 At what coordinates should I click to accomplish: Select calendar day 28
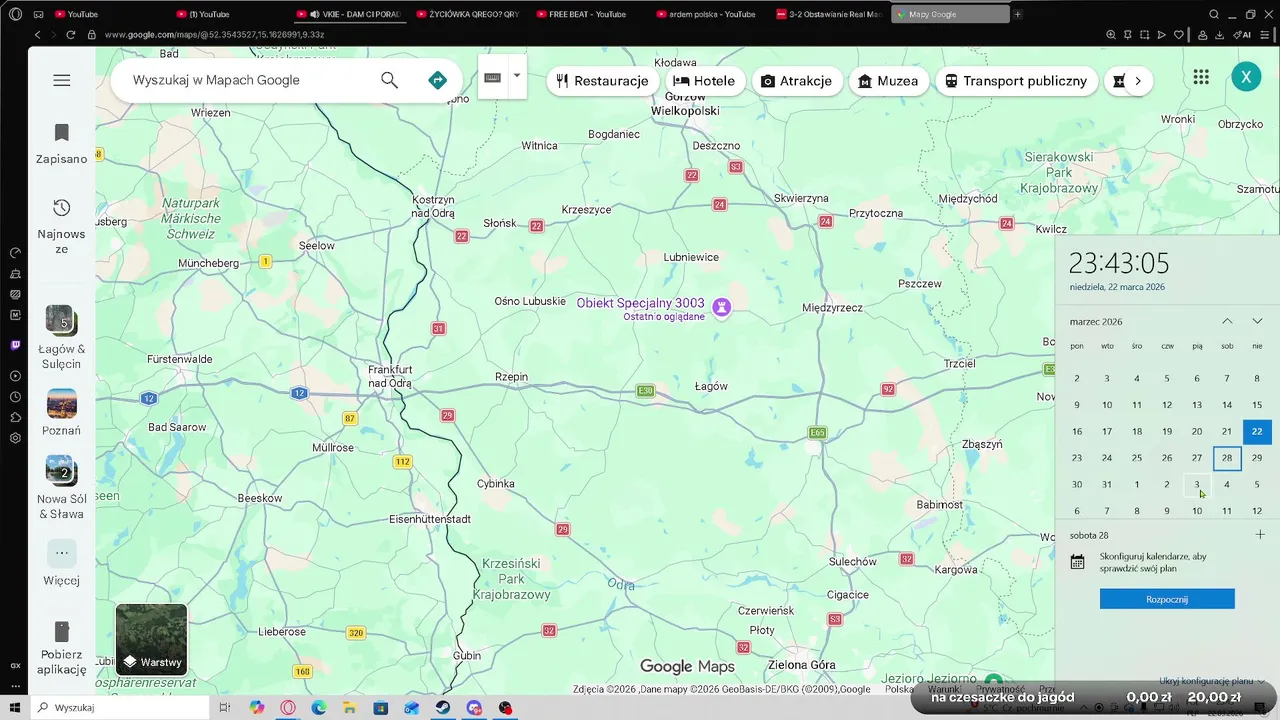click(1227, 458)
